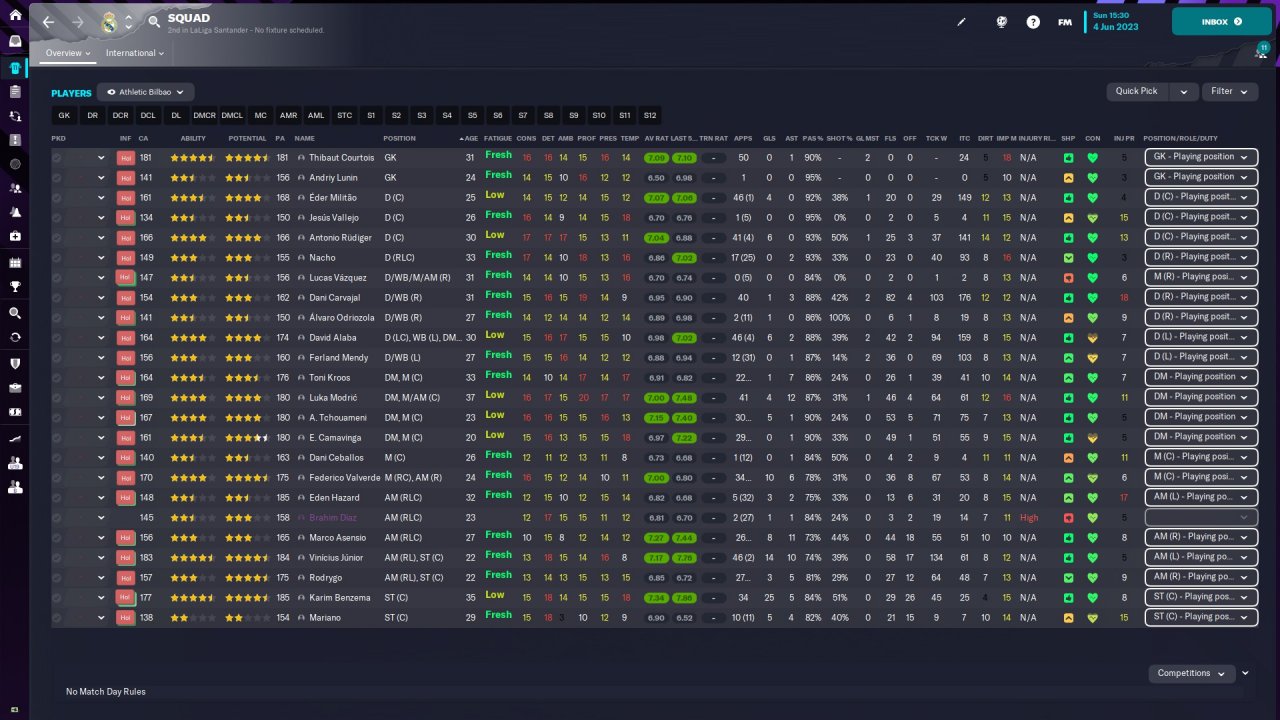Image resolution: width=1280 pixels, height=720 pixels.
Task: Open the search magnifier beside SQUAD title
Action: coord(154,21)
